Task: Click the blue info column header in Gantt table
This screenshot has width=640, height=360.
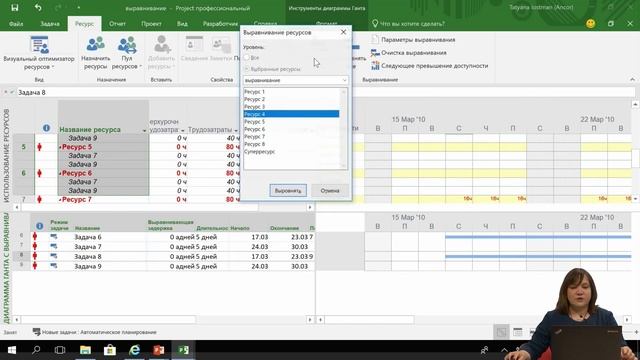Action: pos(39,226)
